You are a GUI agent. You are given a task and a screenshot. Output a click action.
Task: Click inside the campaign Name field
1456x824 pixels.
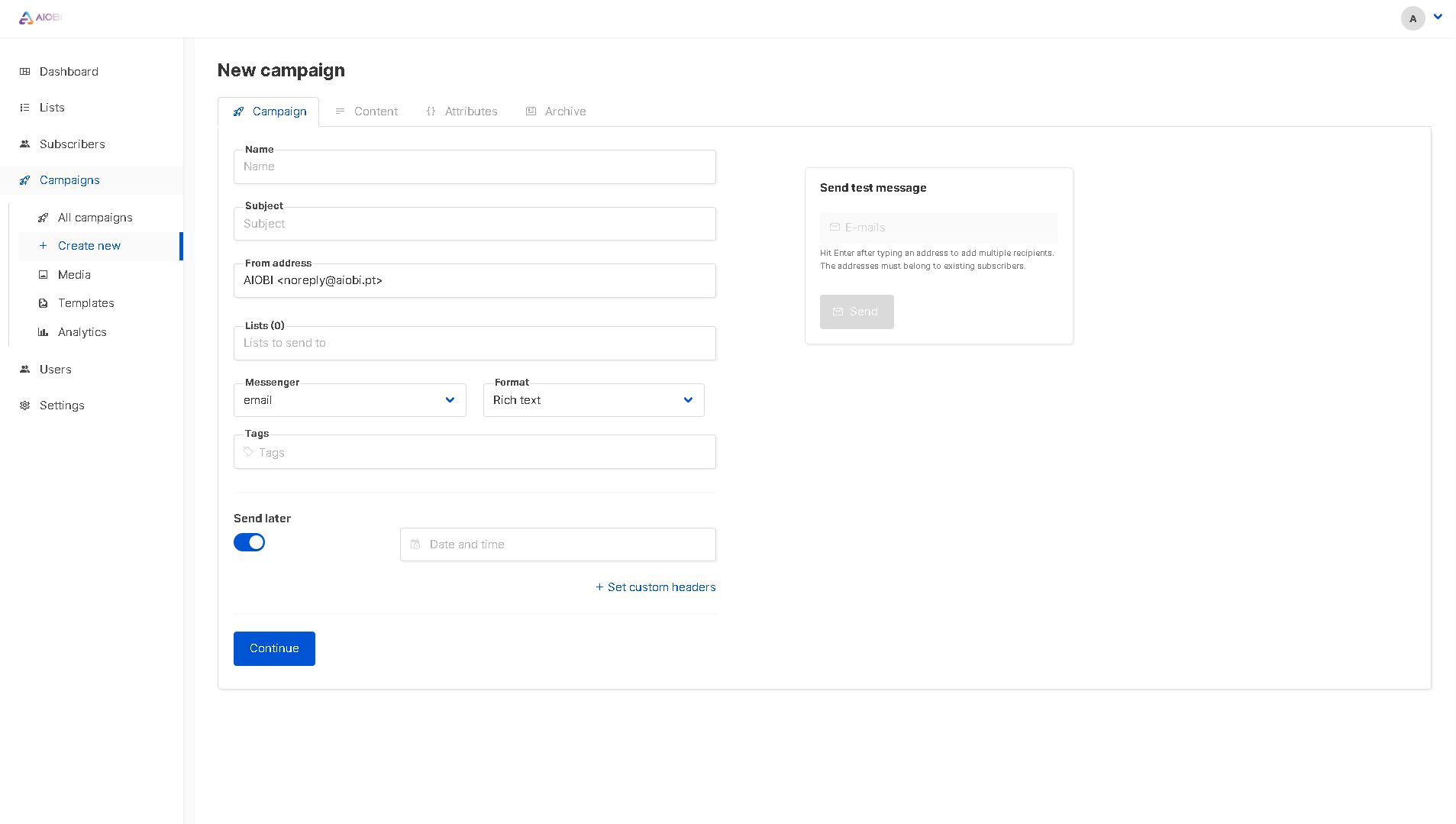(474, 166)
